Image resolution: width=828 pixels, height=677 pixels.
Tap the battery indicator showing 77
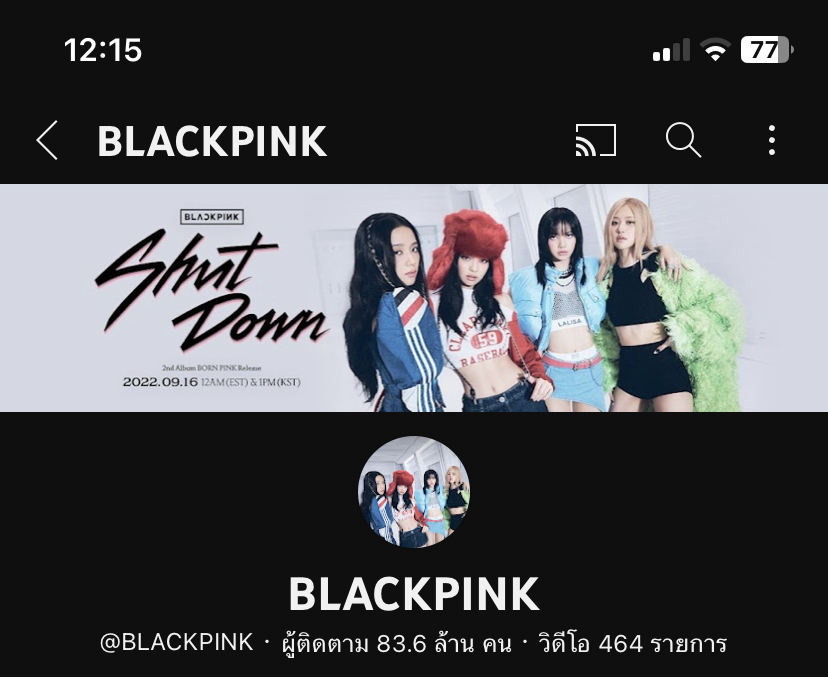767,51
